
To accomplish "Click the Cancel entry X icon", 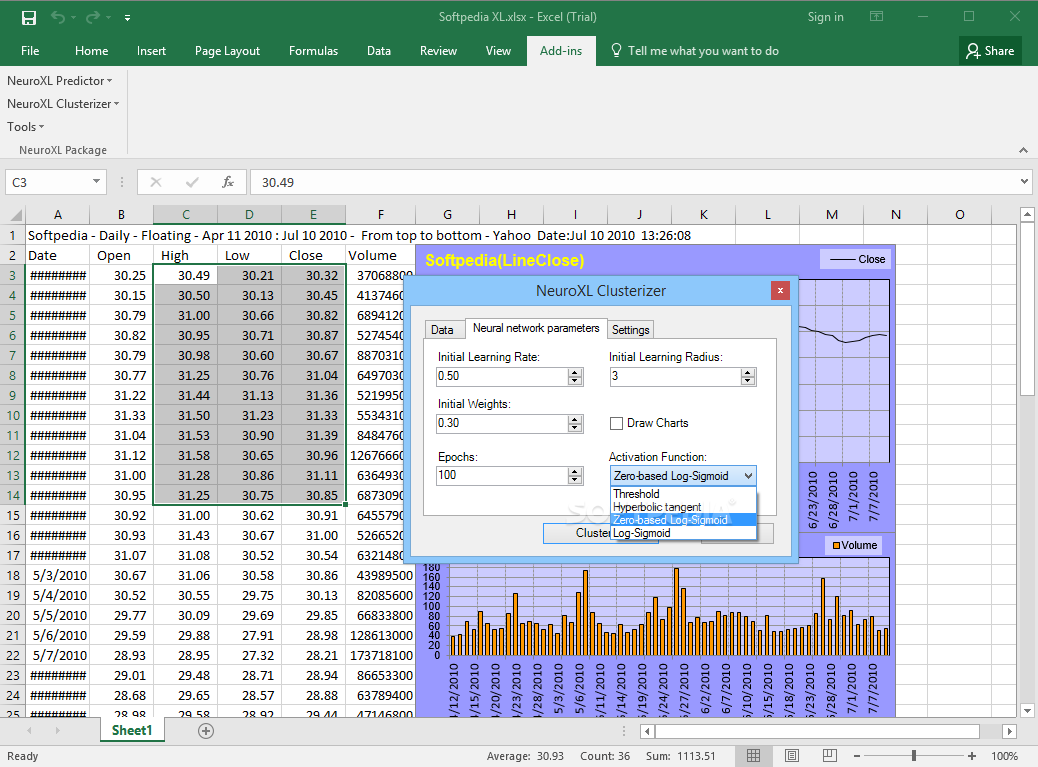I will (x=156, y=182).
